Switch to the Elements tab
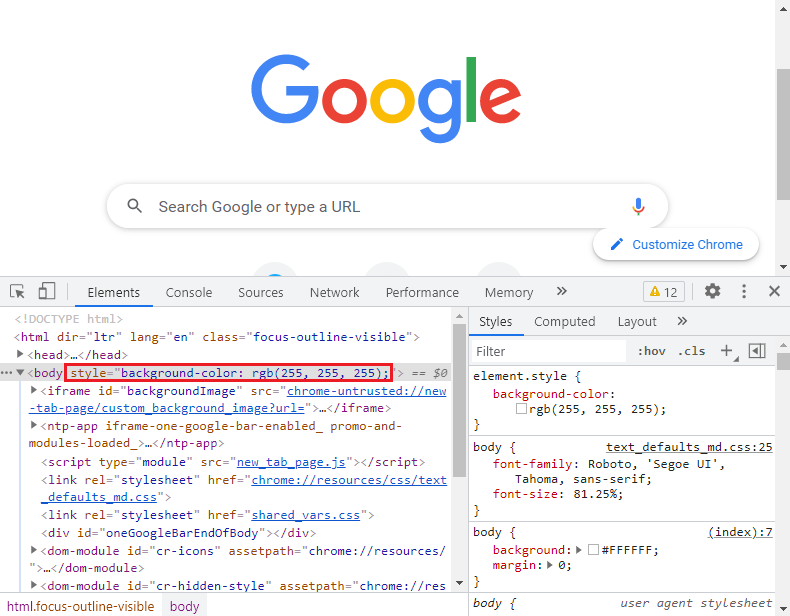The image size is (790, 616). [x=113, y=293]
